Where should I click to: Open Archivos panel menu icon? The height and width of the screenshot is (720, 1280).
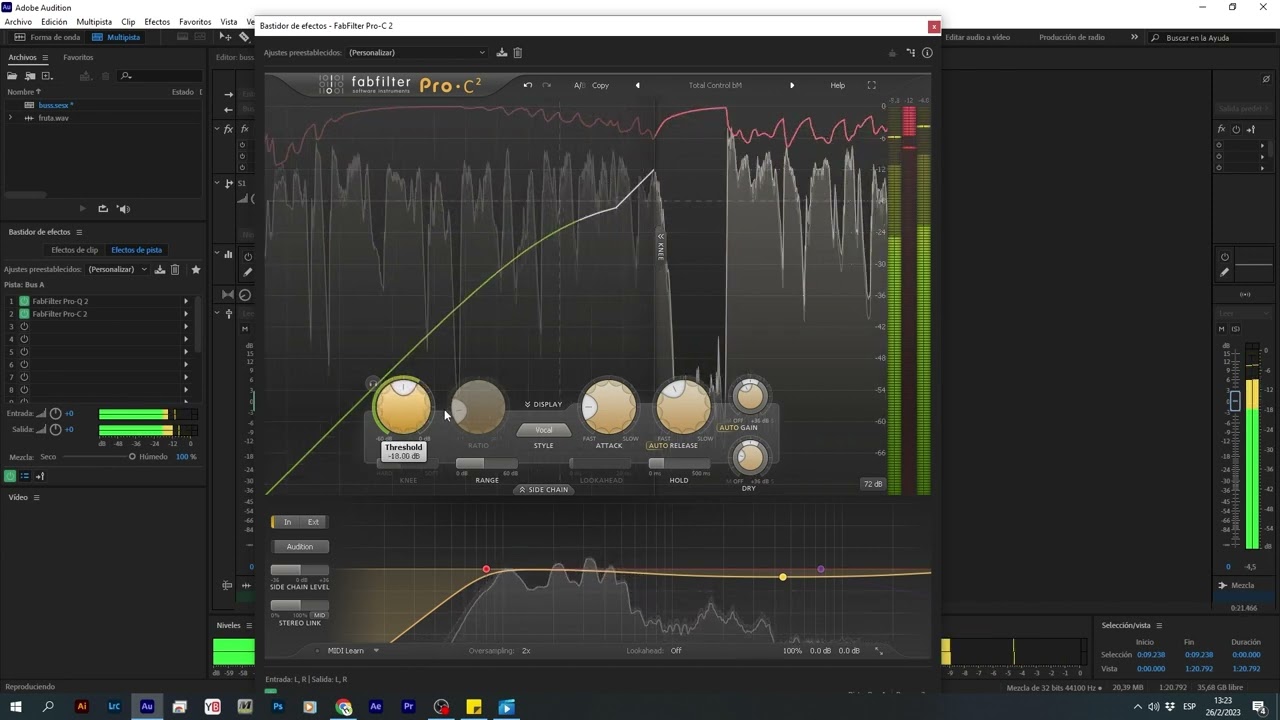coord(43,57)
